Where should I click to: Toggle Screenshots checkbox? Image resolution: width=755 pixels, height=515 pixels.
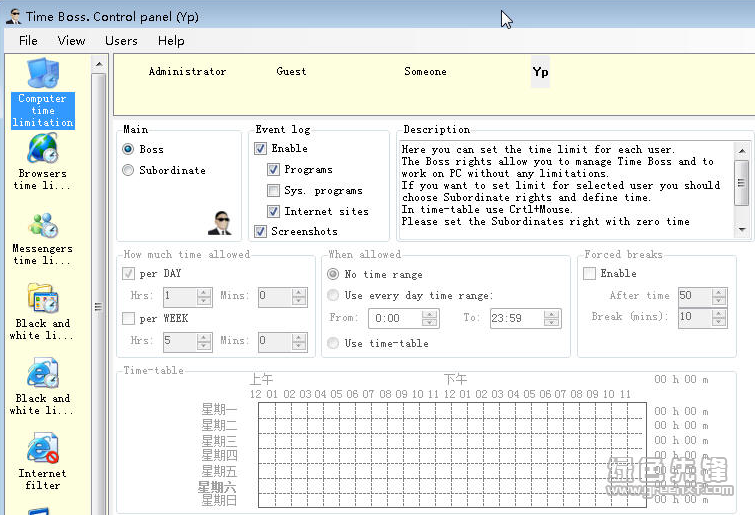(x=260, y=232)
